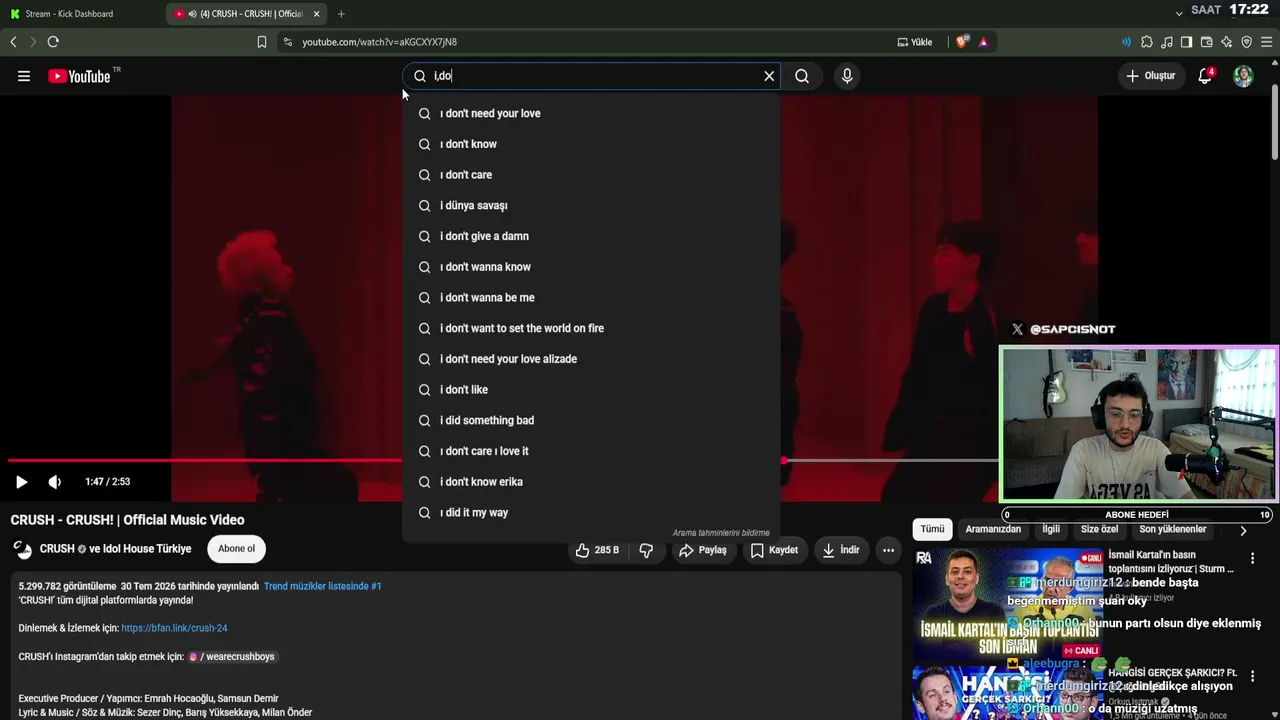This screenshot has width=1280, height=720.
Task: Choose suggestion "ı don't wanna know"
Action: [x=591, y=267]
